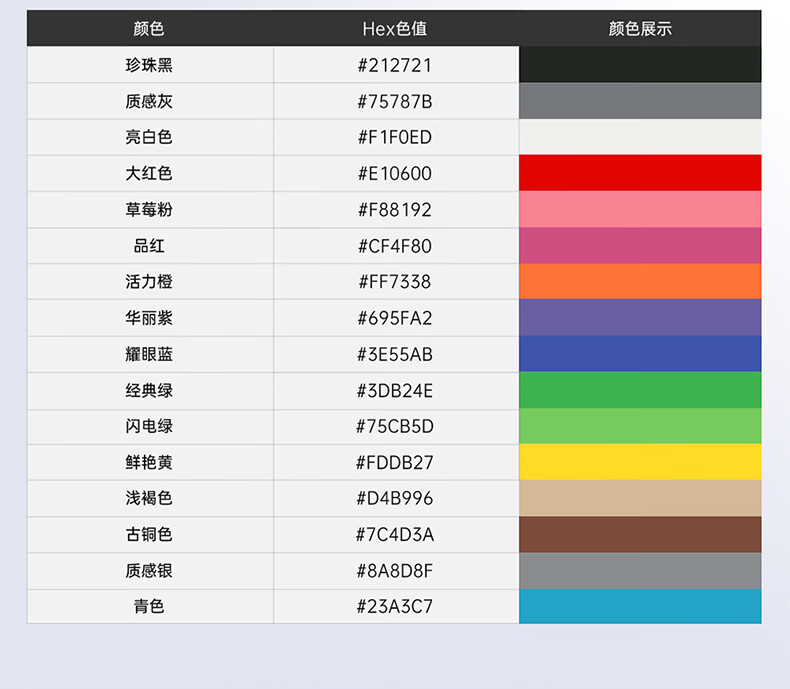Select the 华丽紫 purple color swatch

[640, 317]
